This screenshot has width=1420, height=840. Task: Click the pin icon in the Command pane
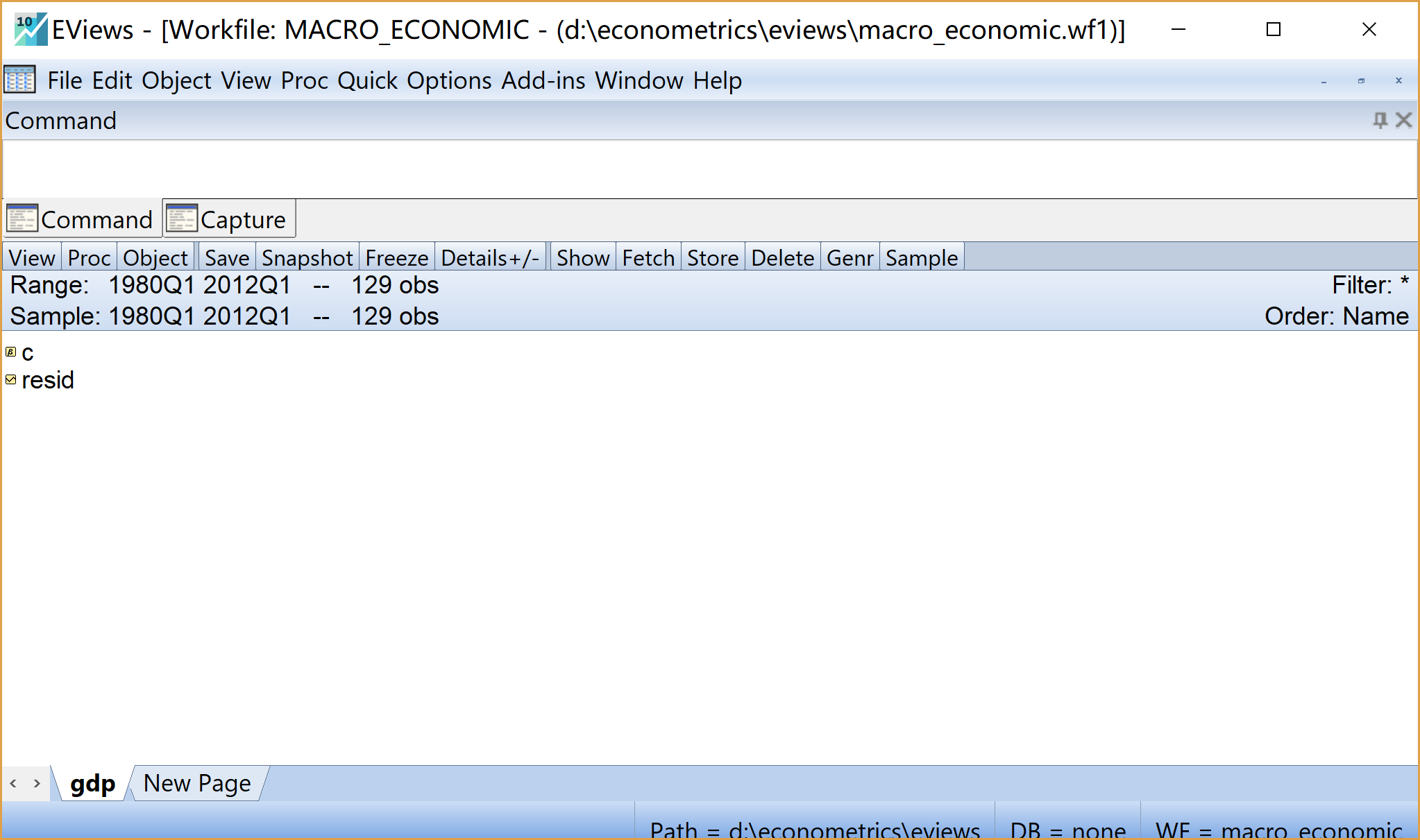point(1380,120)
